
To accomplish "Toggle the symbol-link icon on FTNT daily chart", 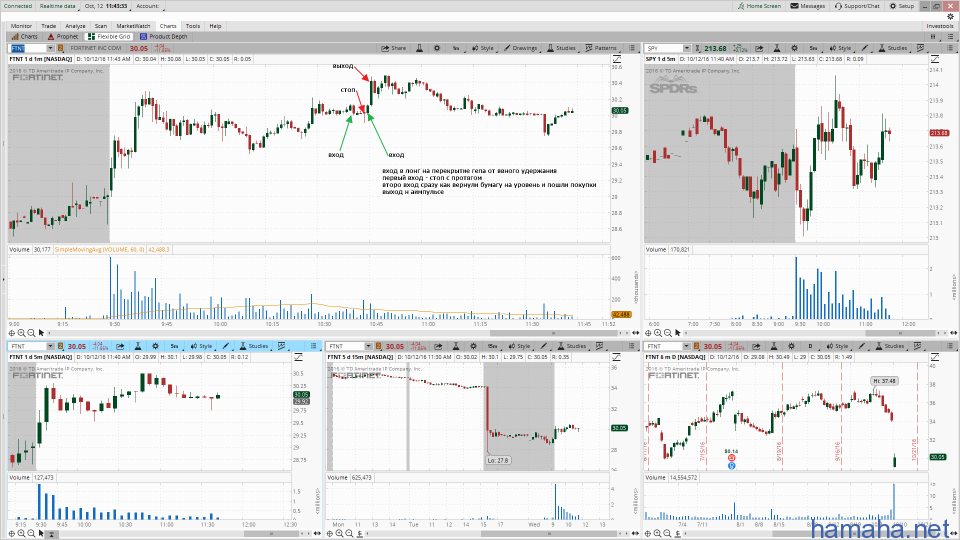I will click(x=696, y=346).
